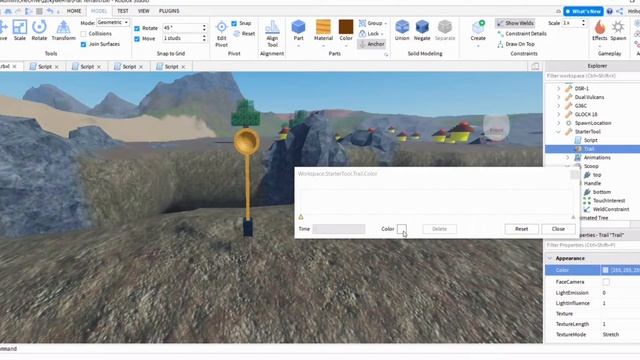Expand the G36C tree node
This screenshot has width=640, height=360.
[559, 106]
